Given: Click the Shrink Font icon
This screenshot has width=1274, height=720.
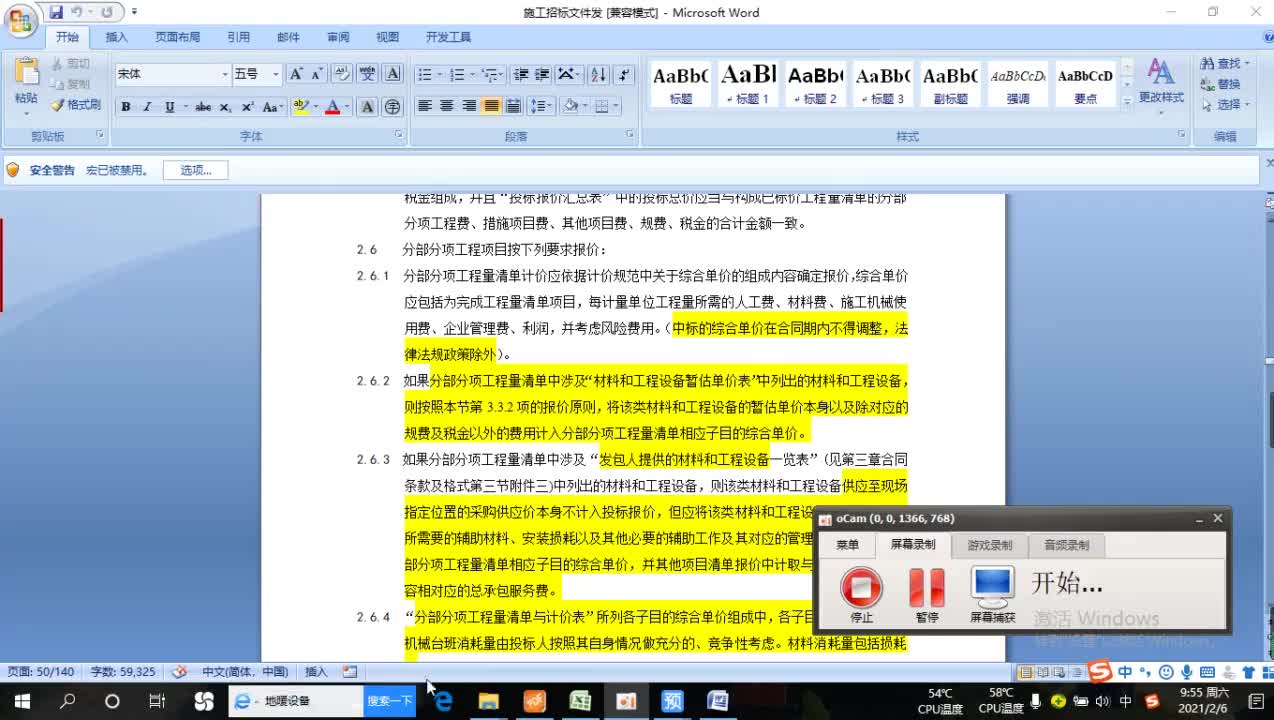Looking at the screenshot, I should coord(316,74).
